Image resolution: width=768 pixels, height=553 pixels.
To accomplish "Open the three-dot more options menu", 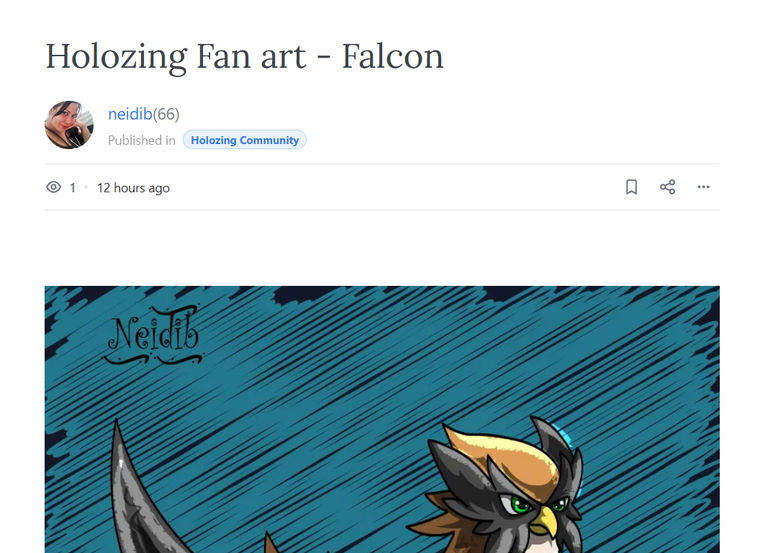I will (x=703, y=187).
